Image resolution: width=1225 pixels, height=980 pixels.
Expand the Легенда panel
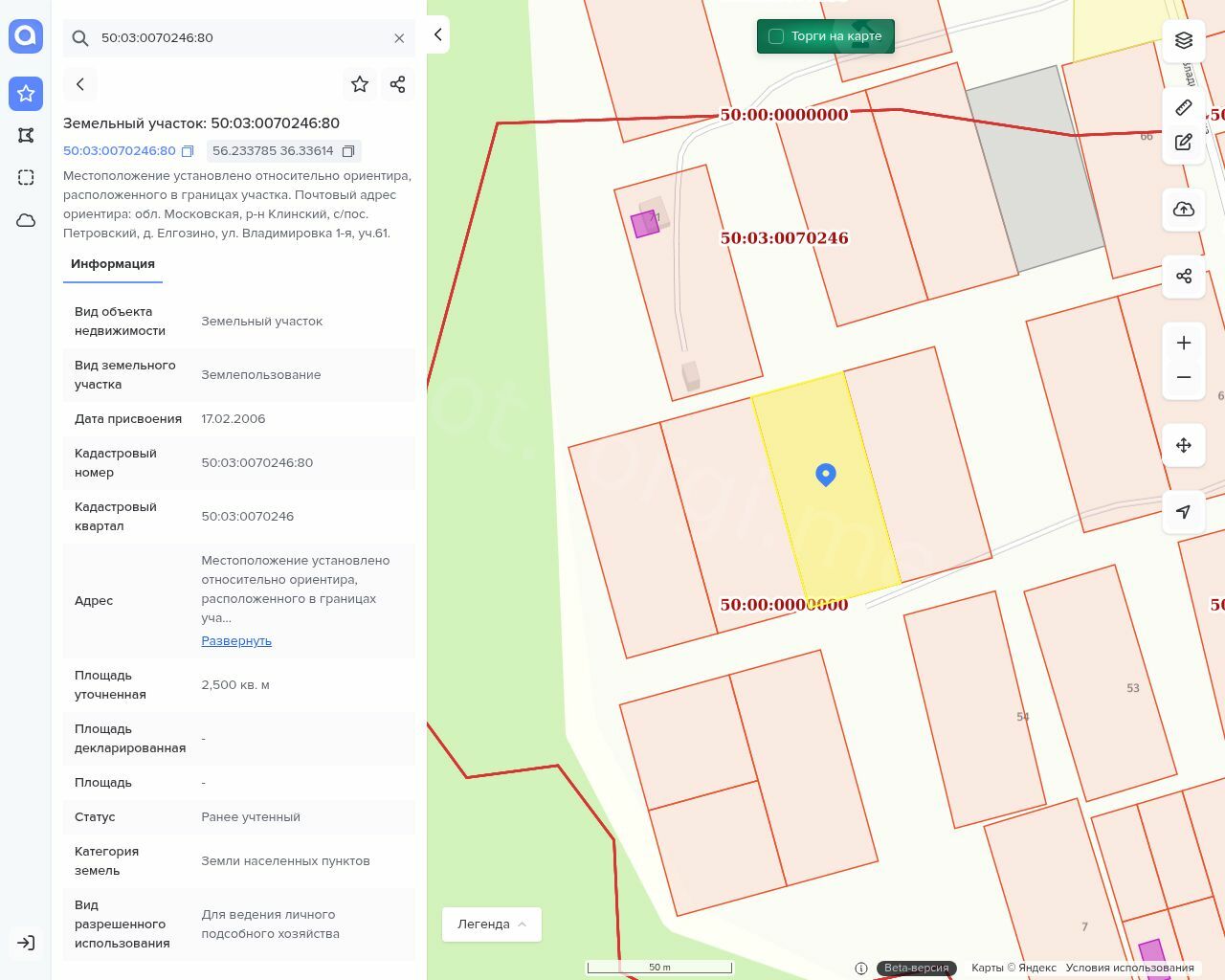492,924
